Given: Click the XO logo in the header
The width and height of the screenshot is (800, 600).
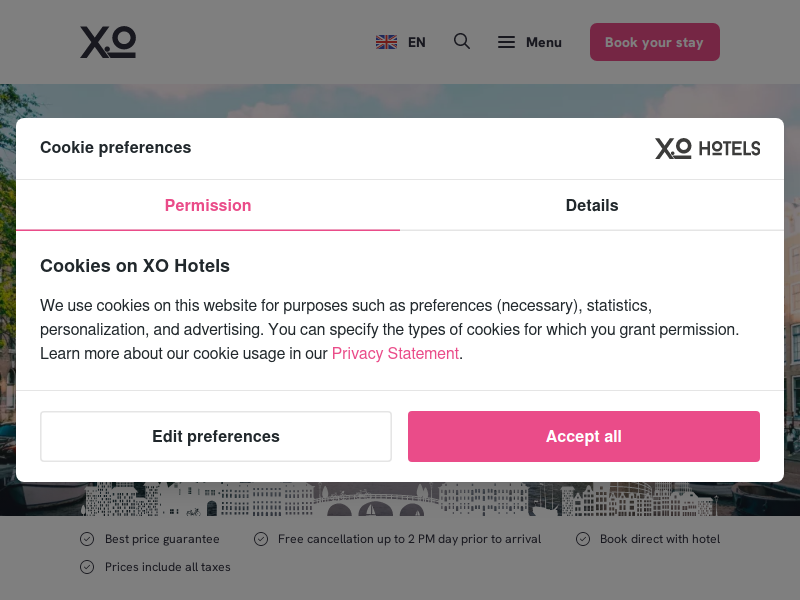Looking at the screenshot, I should [x=108, y=42].
